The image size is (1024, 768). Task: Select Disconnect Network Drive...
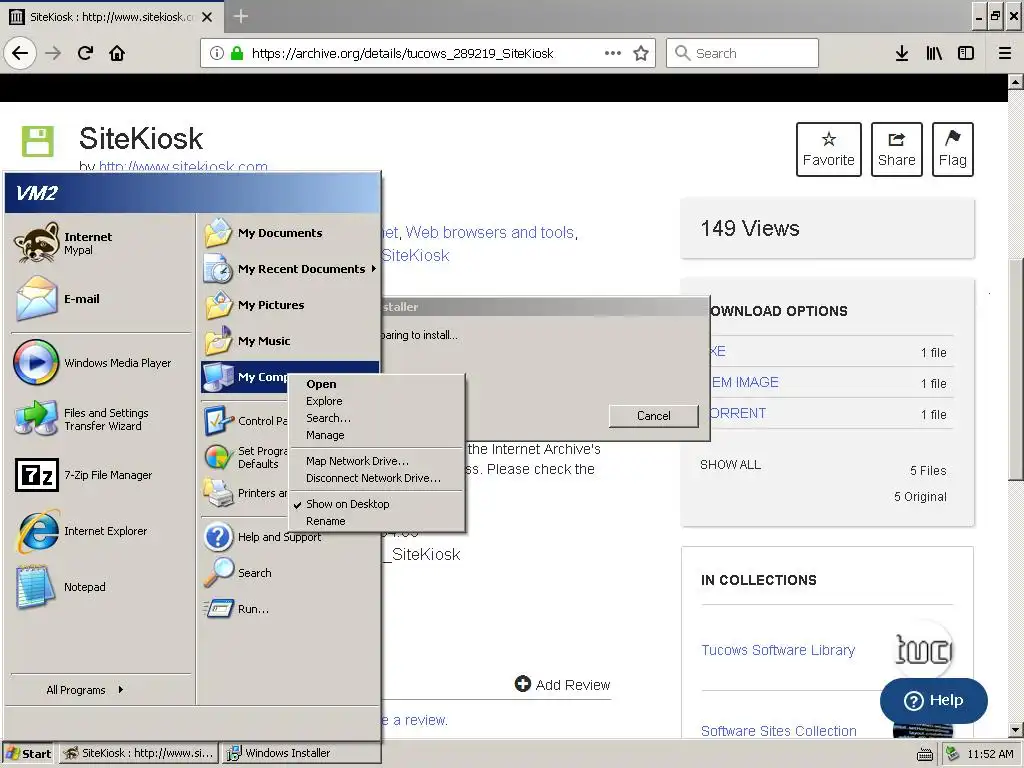(376, 478)
